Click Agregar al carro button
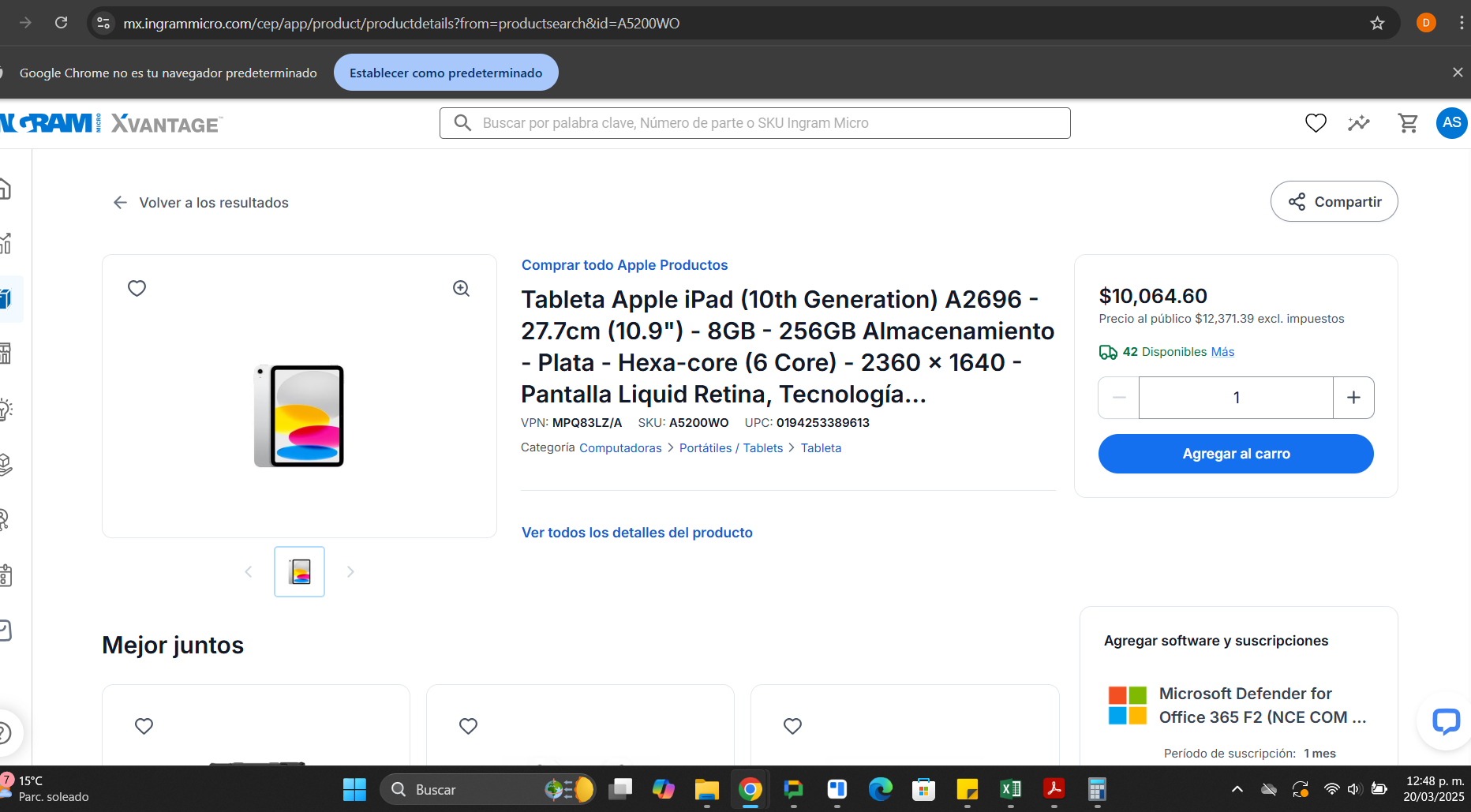The height and width of the screenshot is (812, 1471). 1236,454
